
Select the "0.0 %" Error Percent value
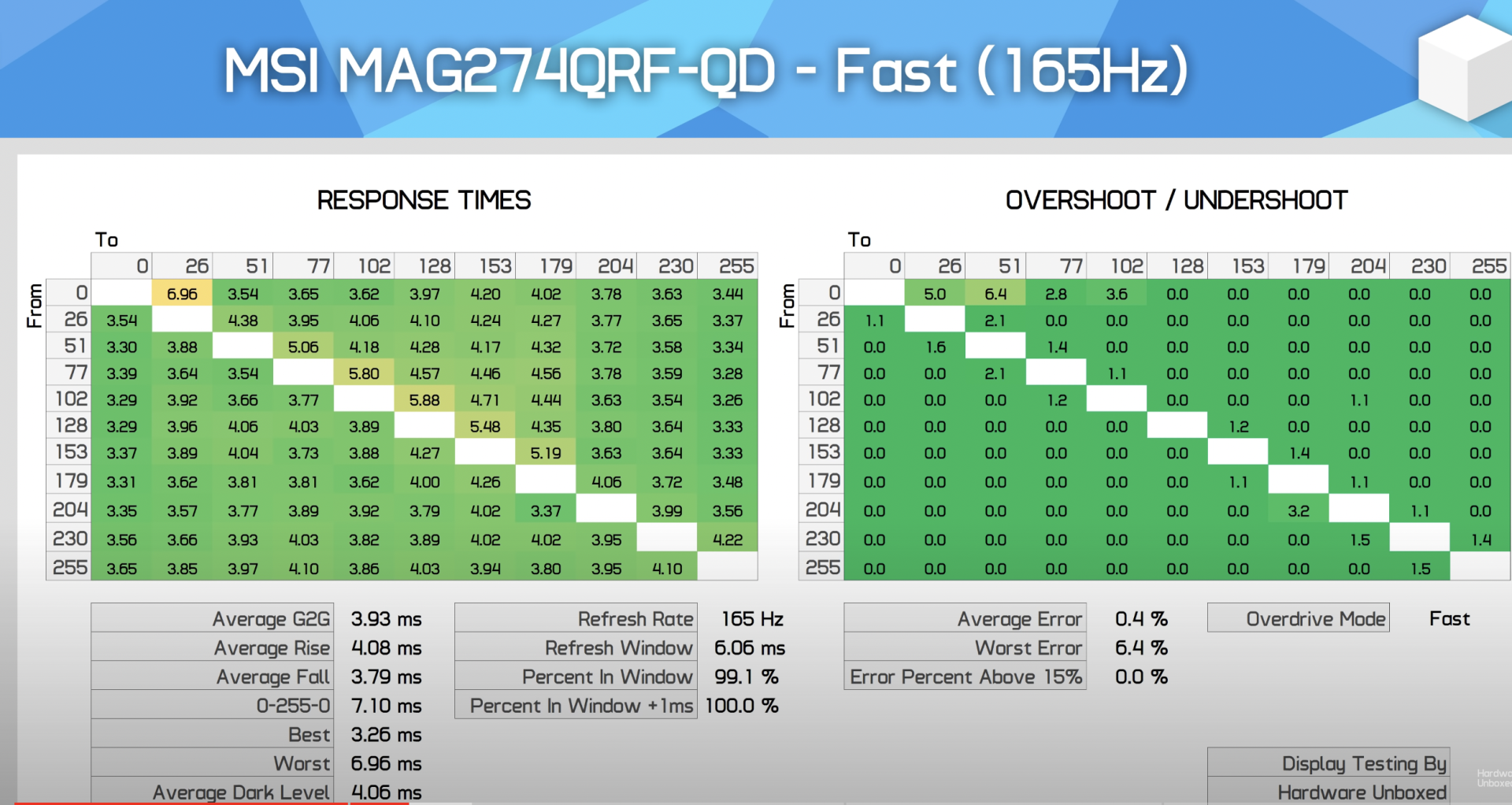(1141, 677)
